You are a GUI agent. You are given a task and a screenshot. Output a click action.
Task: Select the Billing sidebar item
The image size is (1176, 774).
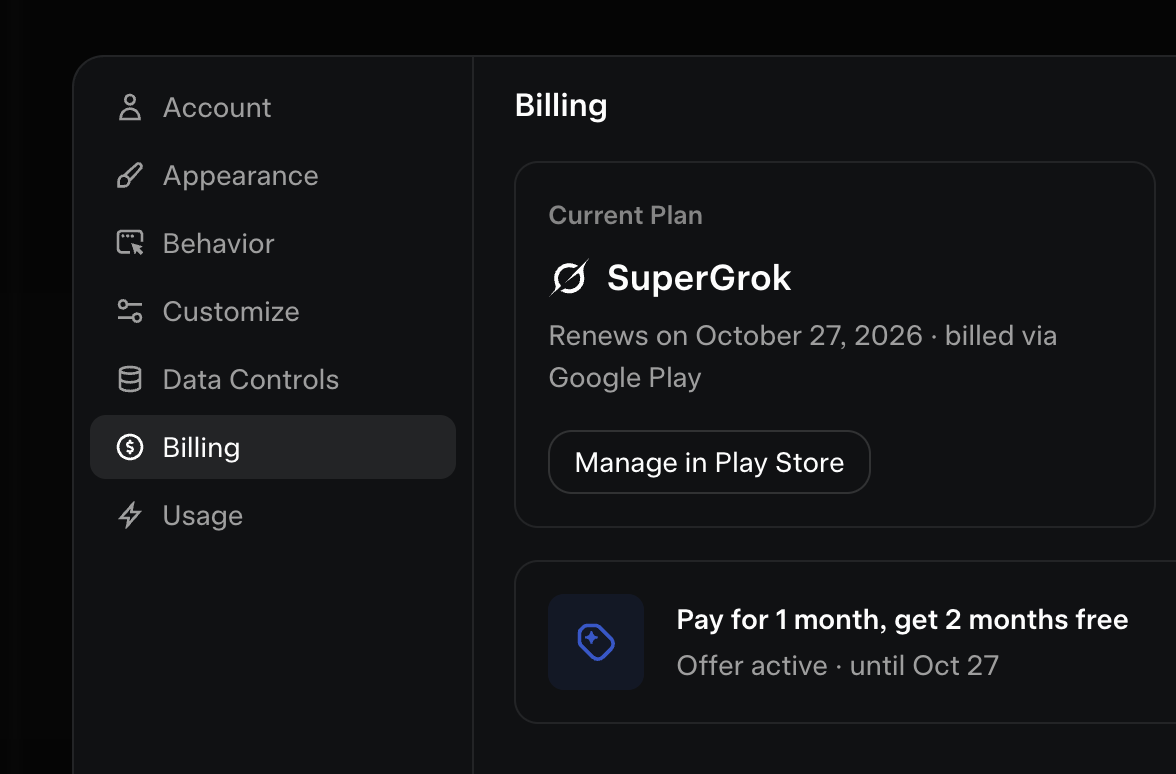coord(273,447)
